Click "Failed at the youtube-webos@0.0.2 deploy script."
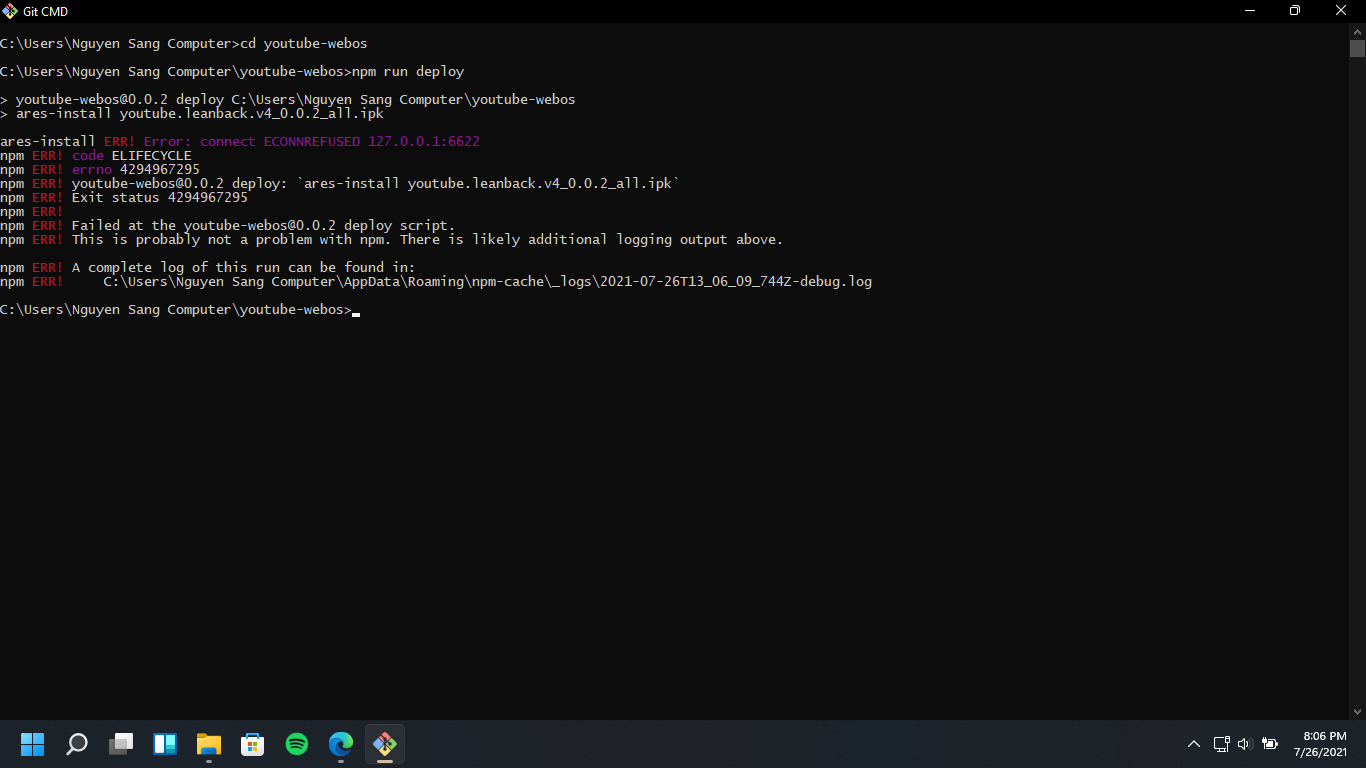The height and width of the screenshot is (768, 1366). (264, 226)
